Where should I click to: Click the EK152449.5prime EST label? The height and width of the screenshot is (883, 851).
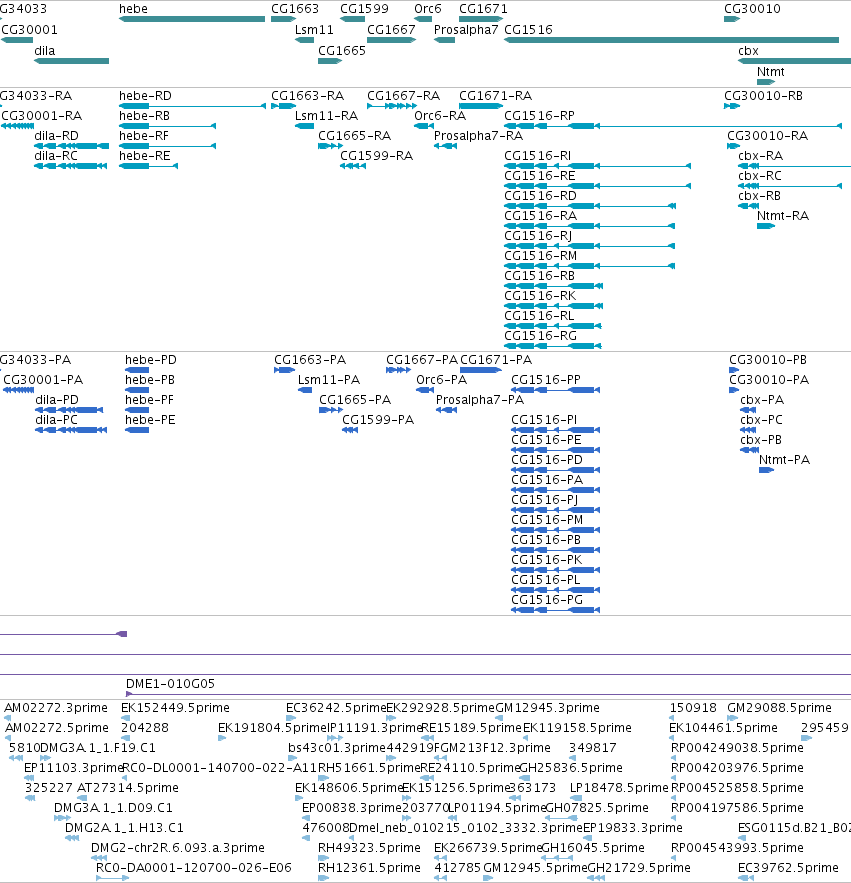pyautogui.click(x=176, y=708)
